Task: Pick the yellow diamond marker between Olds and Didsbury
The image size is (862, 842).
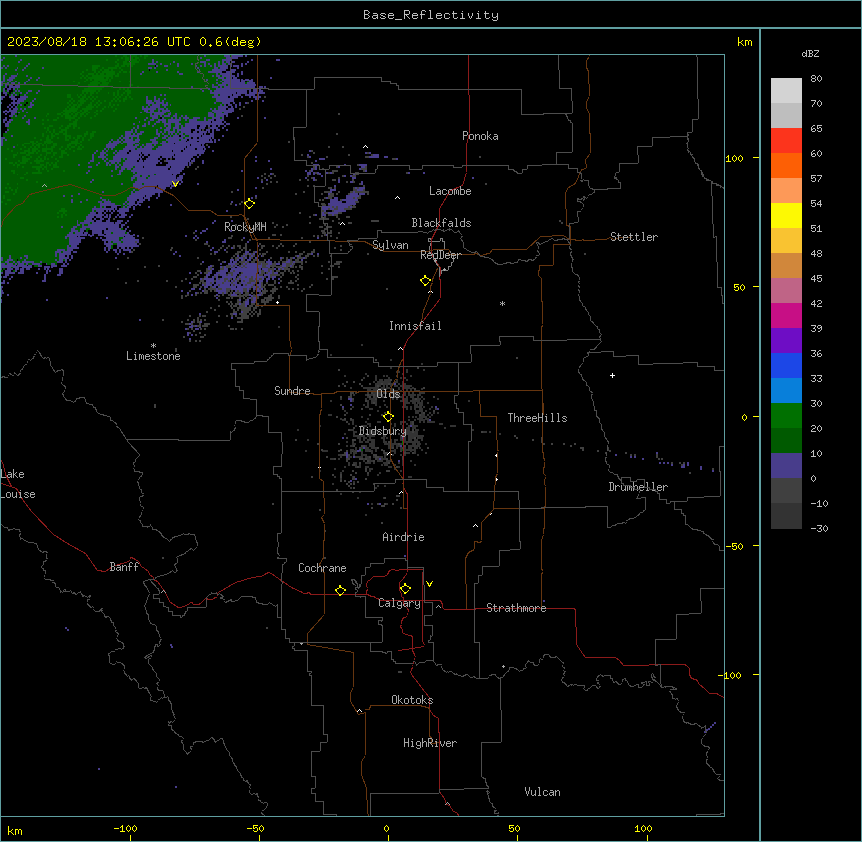Action: coord(388,417)
